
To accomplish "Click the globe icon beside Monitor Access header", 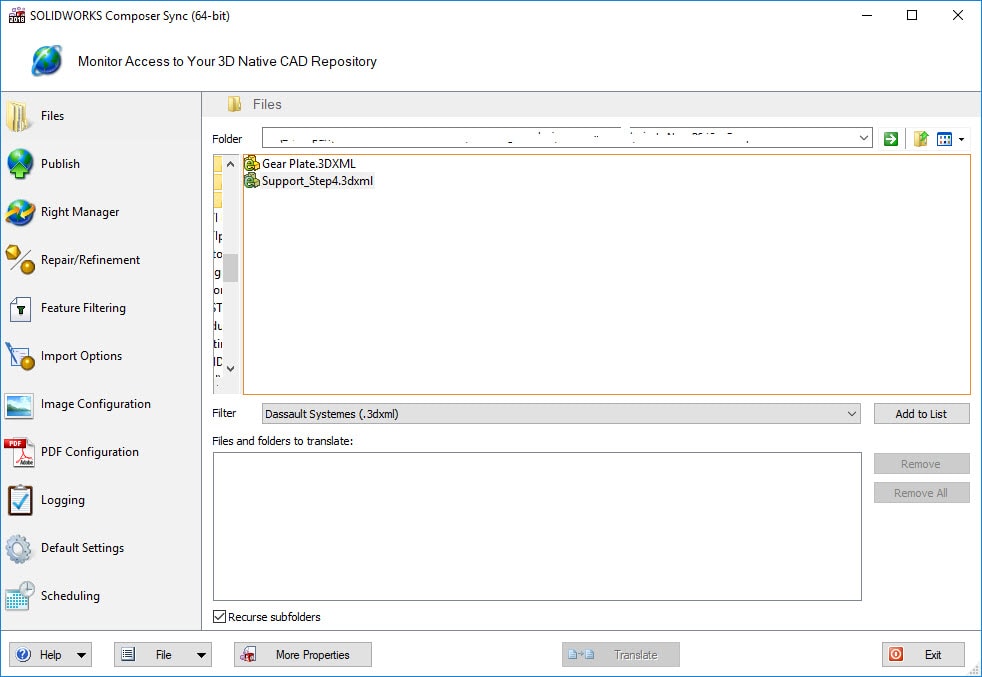I will (x=47, y=61).
